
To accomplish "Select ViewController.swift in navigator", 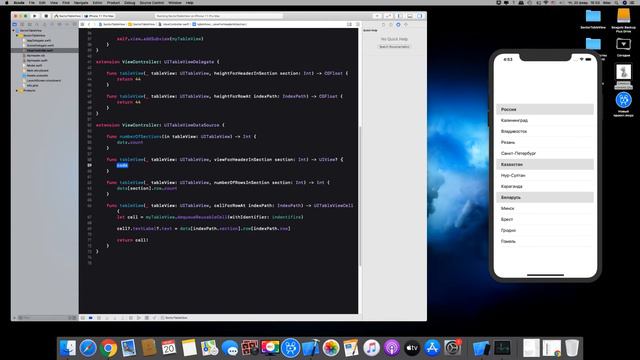I will click(x=40, y=50).
